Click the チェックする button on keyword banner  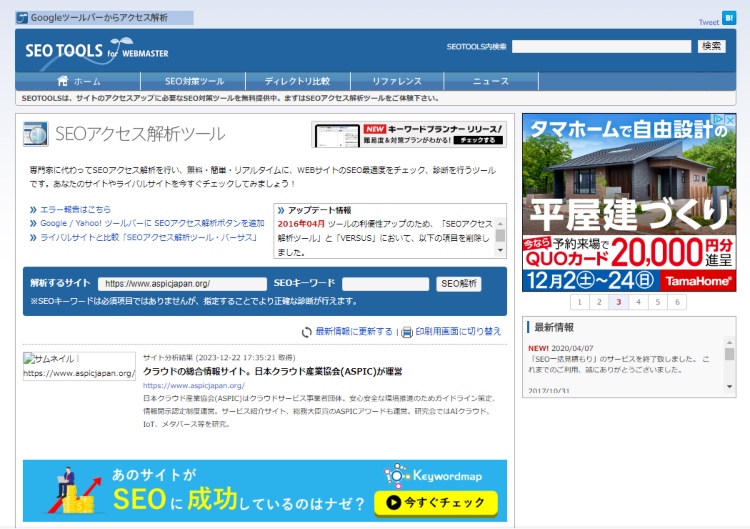[478, 140]
